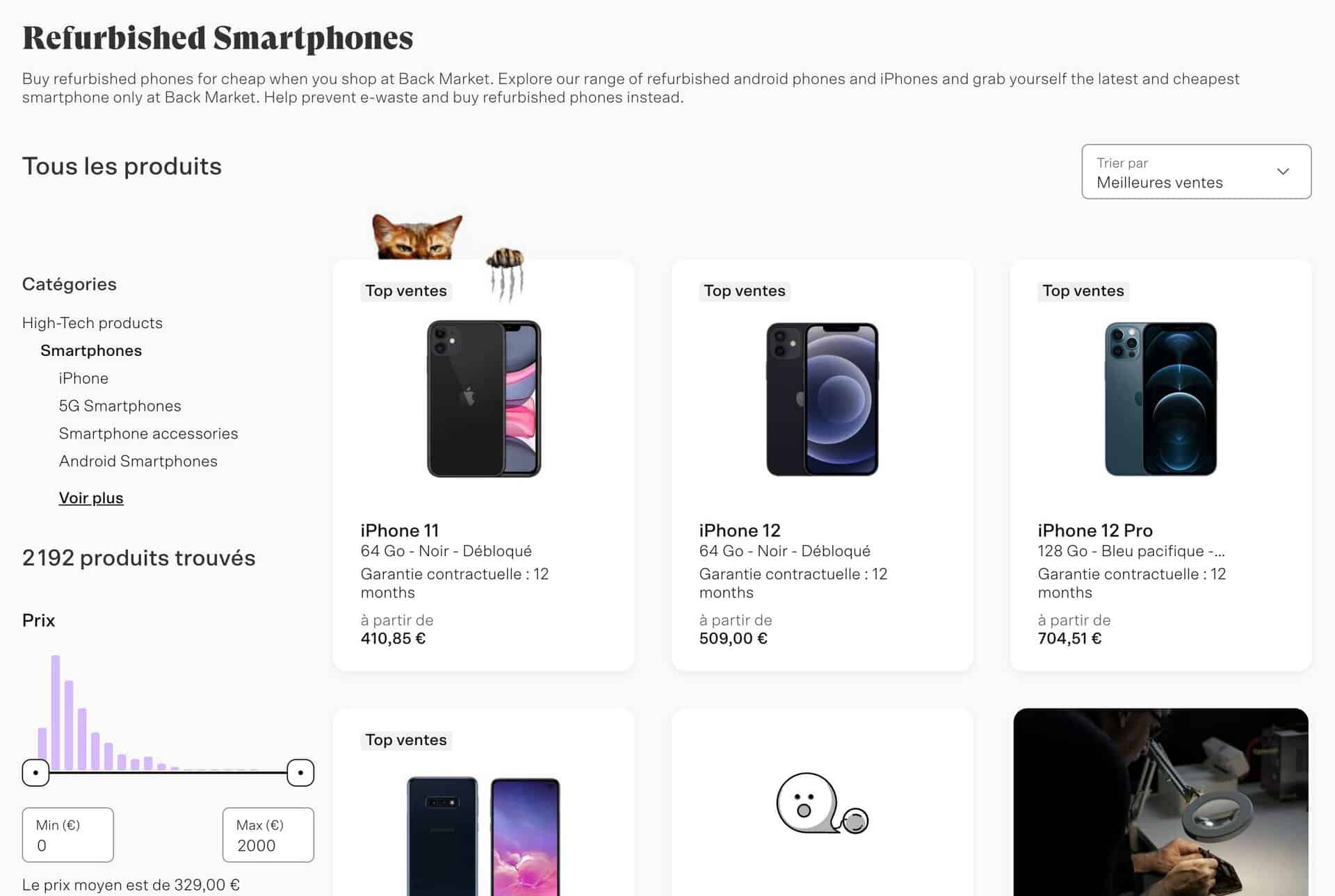Select the 5G Smartphones category
The image size is (1335, 896).
coord(120,406)
